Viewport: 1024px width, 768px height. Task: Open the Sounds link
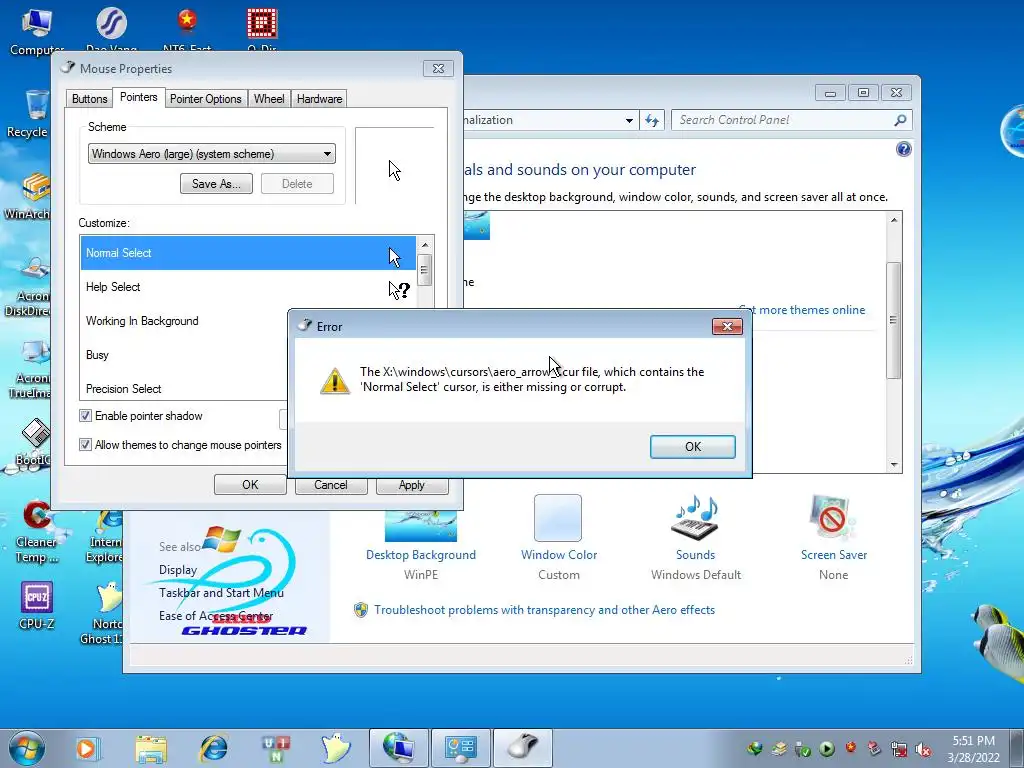(696, 555)
